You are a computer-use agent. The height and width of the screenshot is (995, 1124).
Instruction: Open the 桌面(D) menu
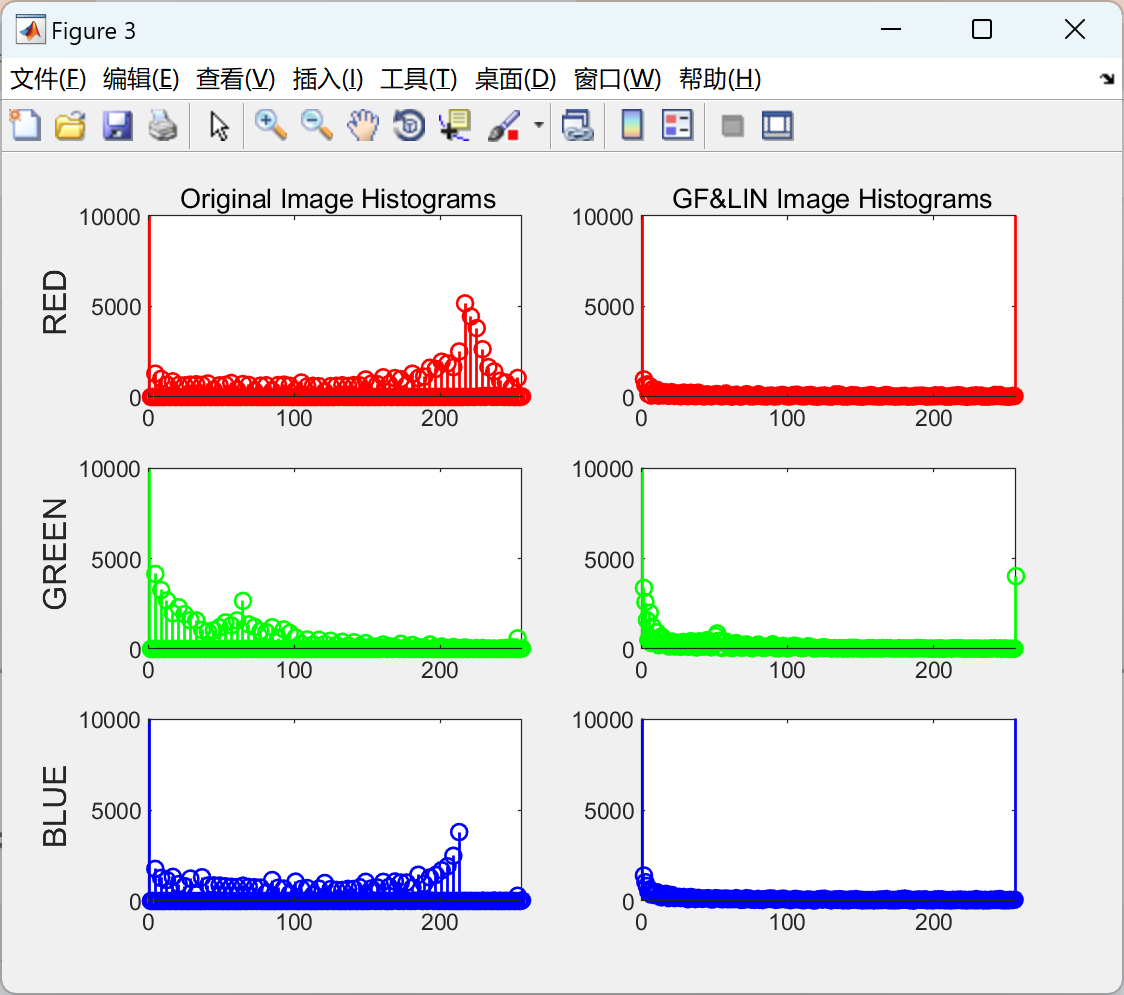click(515, 79)
